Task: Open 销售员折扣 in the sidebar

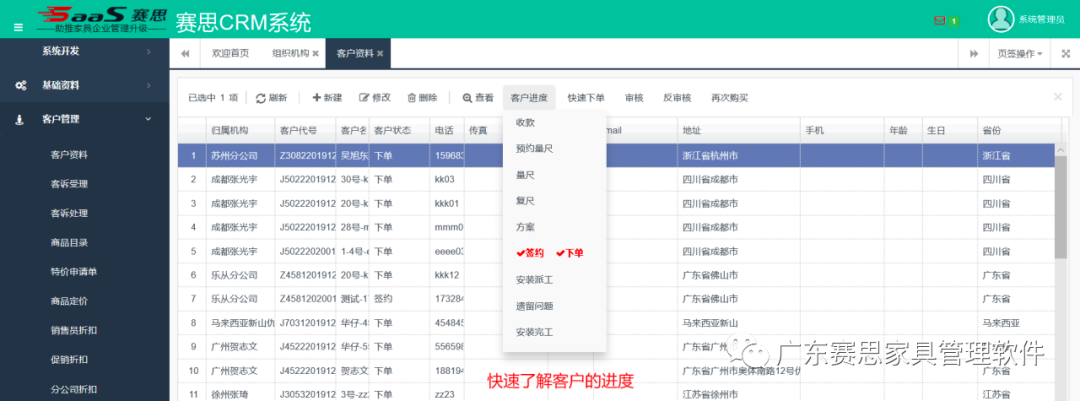Action: tap(74, 330)
